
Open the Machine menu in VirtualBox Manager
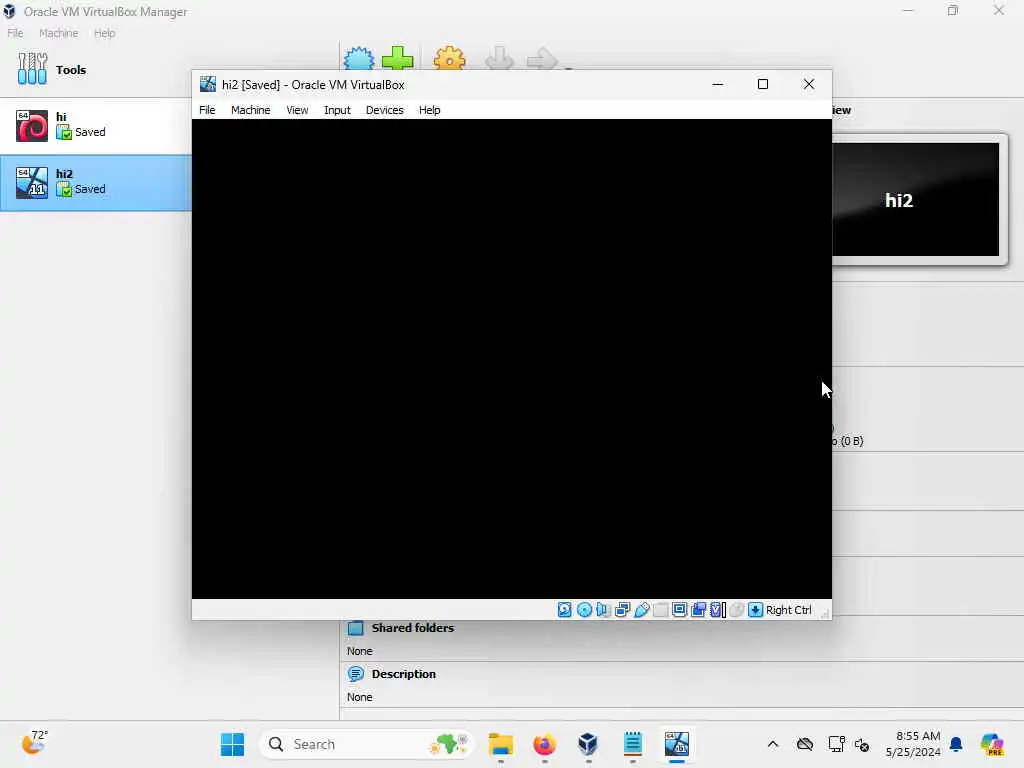[x=58, y=33]
